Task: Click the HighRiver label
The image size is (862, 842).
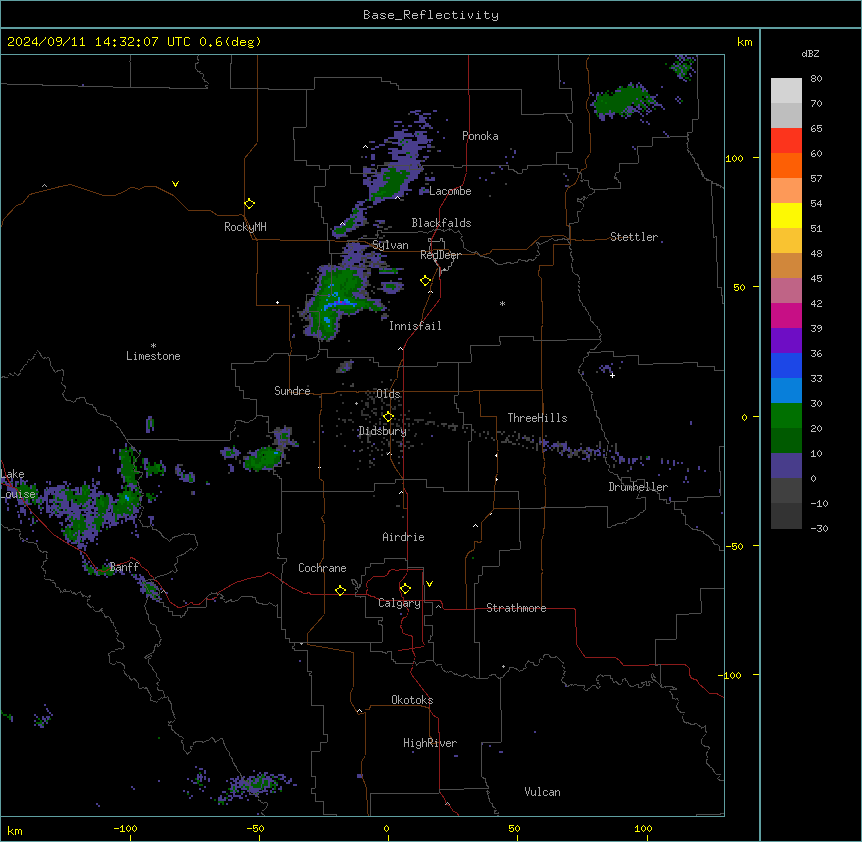Action: pyautogui.click(x=430, y=743)
